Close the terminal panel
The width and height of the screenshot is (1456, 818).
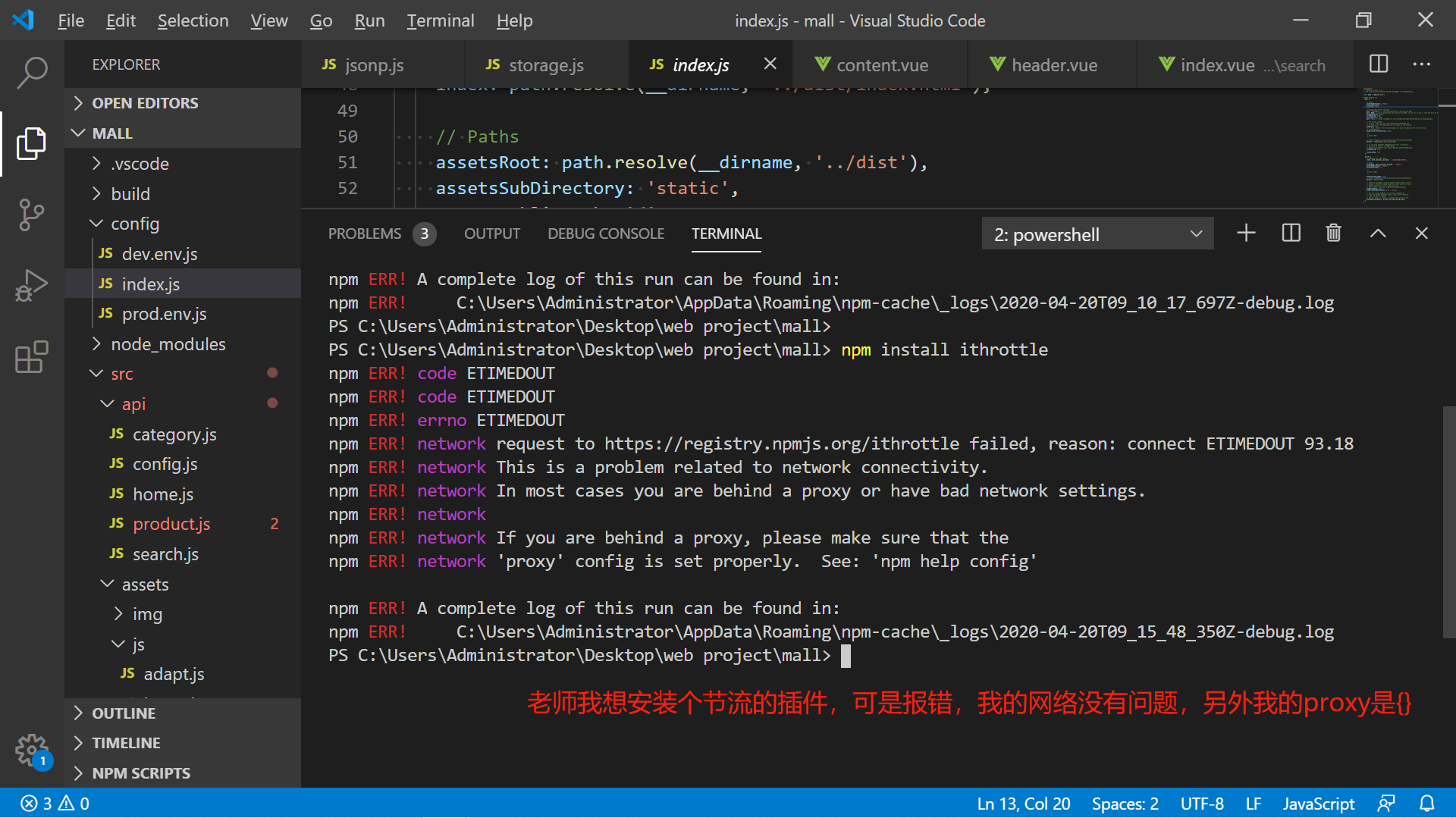tap(1422, 233)
